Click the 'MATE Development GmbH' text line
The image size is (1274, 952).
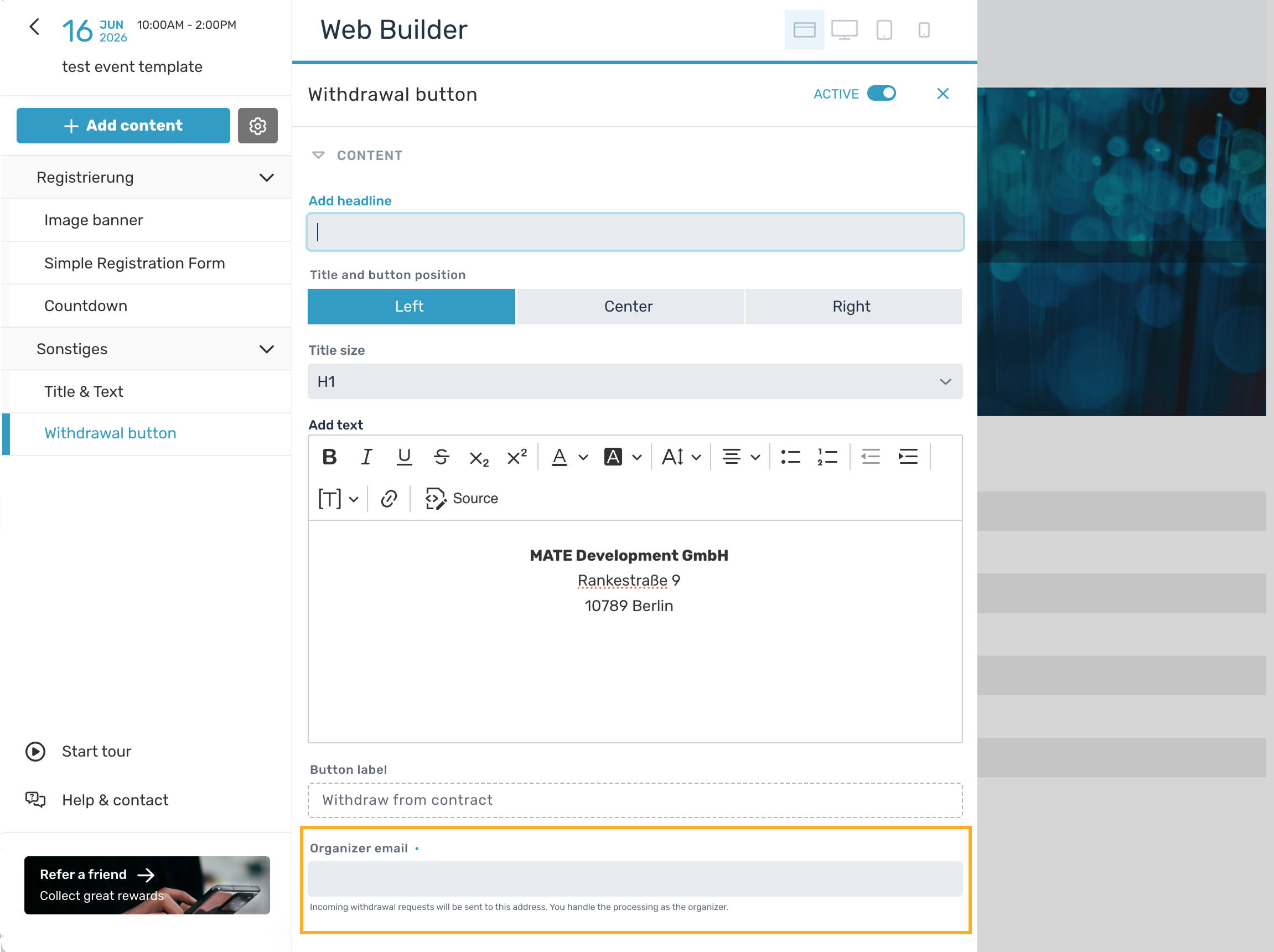coord(628,555)
